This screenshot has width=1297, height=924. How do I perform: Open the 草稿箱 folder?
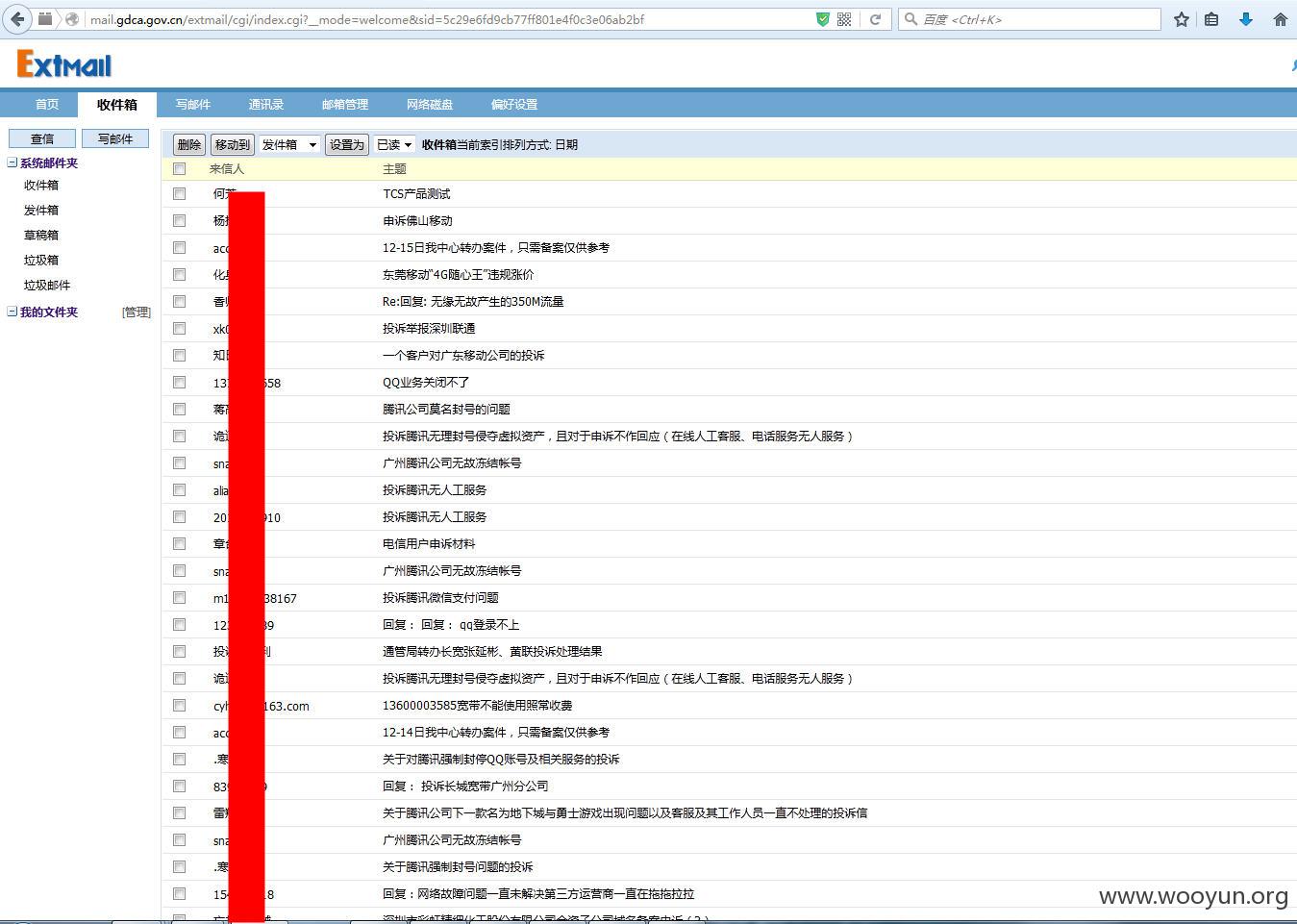pos(41,235)
